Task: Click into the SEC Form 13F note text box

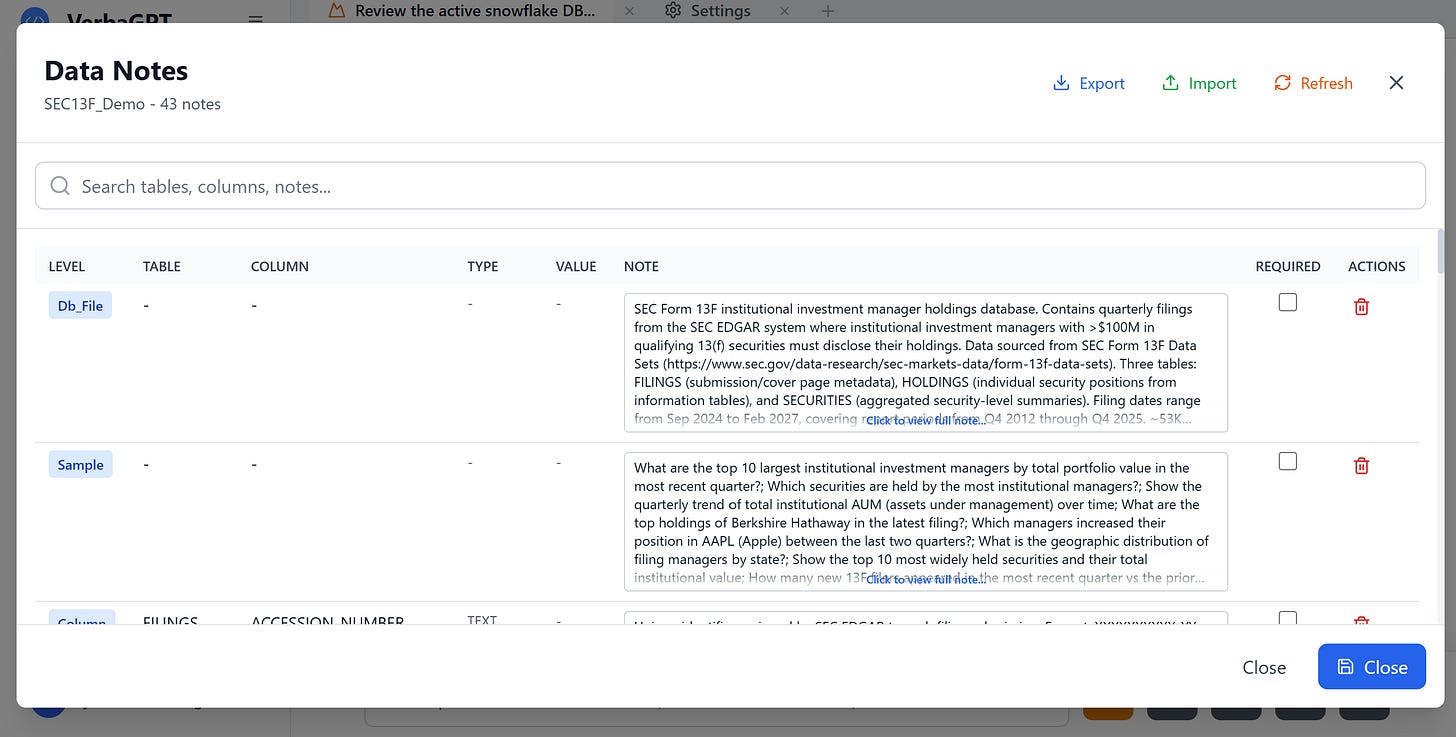Action: coord(926,362)
